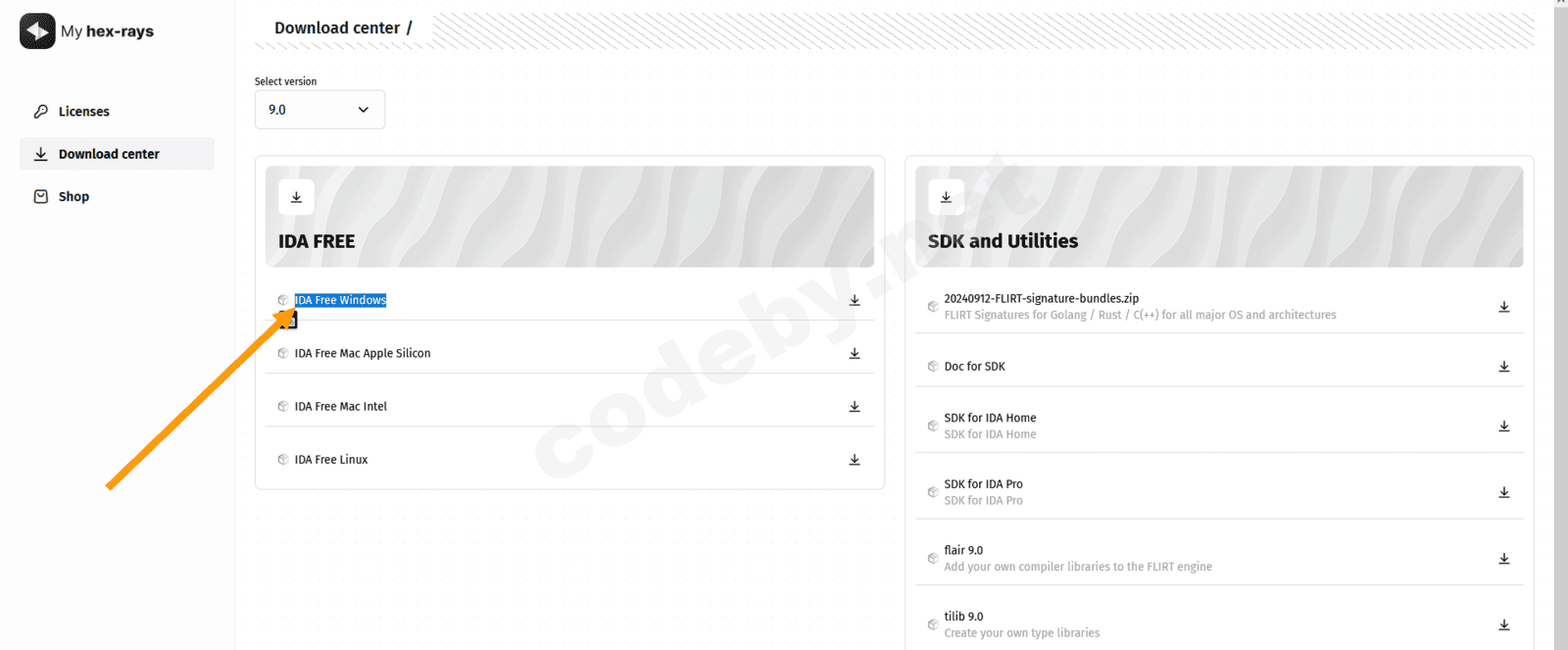
Task: Download IDA Free Windows installer
Action: coord(855,300)
